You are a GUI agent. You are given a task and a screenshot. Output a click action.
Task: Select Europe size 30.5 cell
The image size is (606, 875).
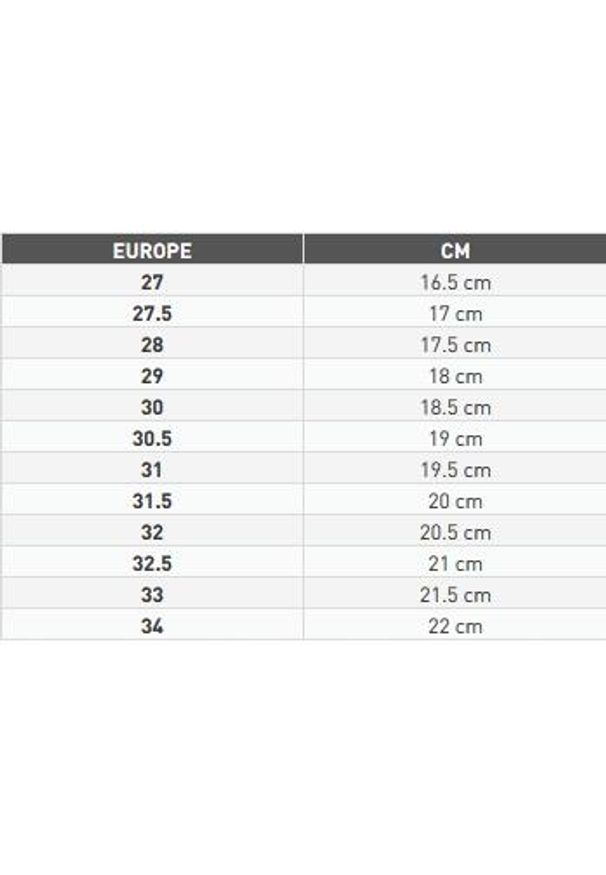click(152, 438)
